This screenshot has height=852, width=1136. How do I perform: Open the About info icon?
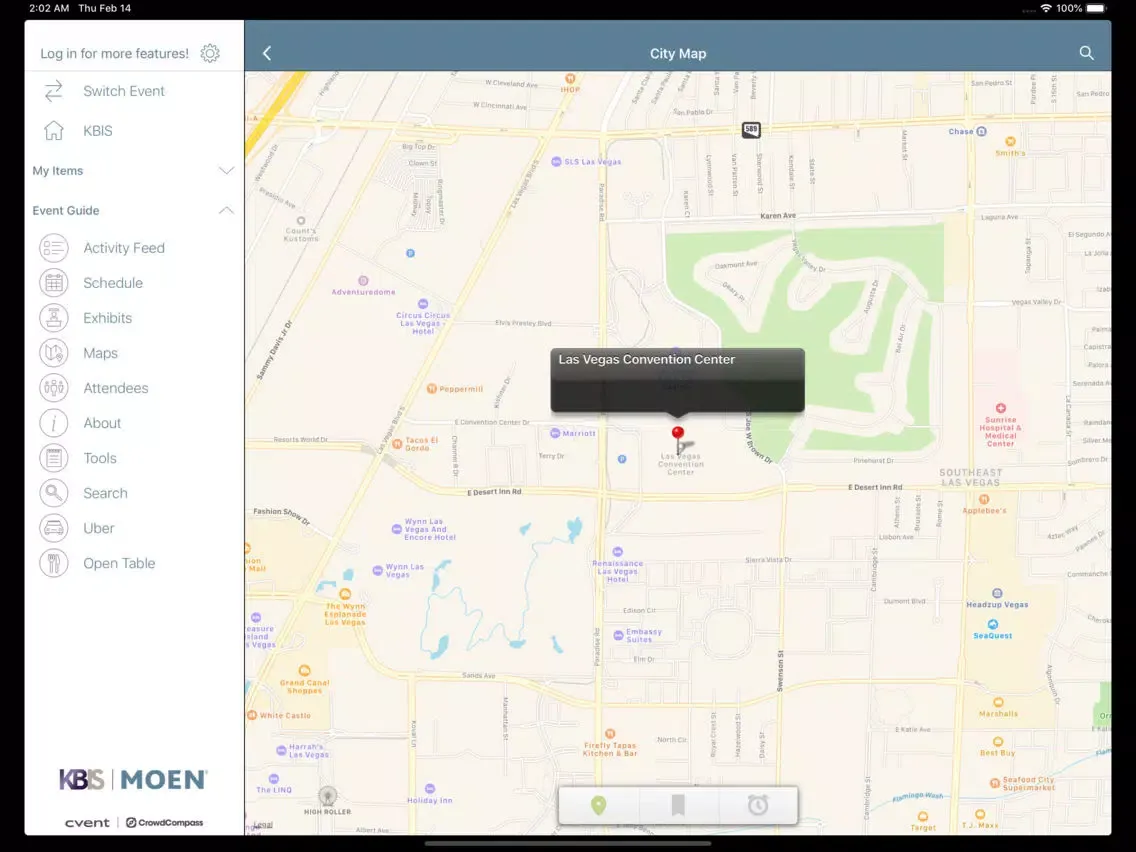click(54, 423)
